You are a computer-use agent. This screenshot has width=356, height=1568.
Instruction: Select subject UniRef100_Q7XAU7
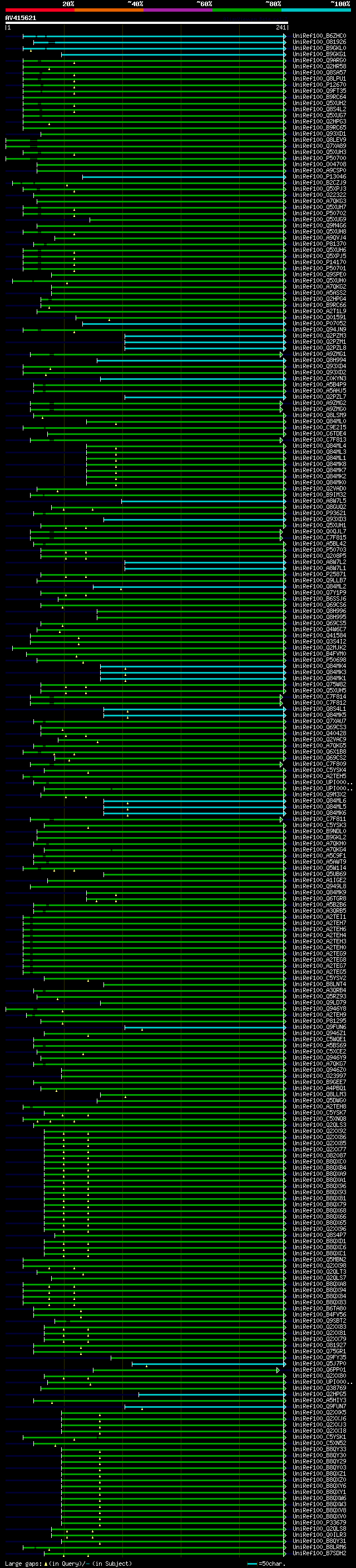[x=319, y=721]
